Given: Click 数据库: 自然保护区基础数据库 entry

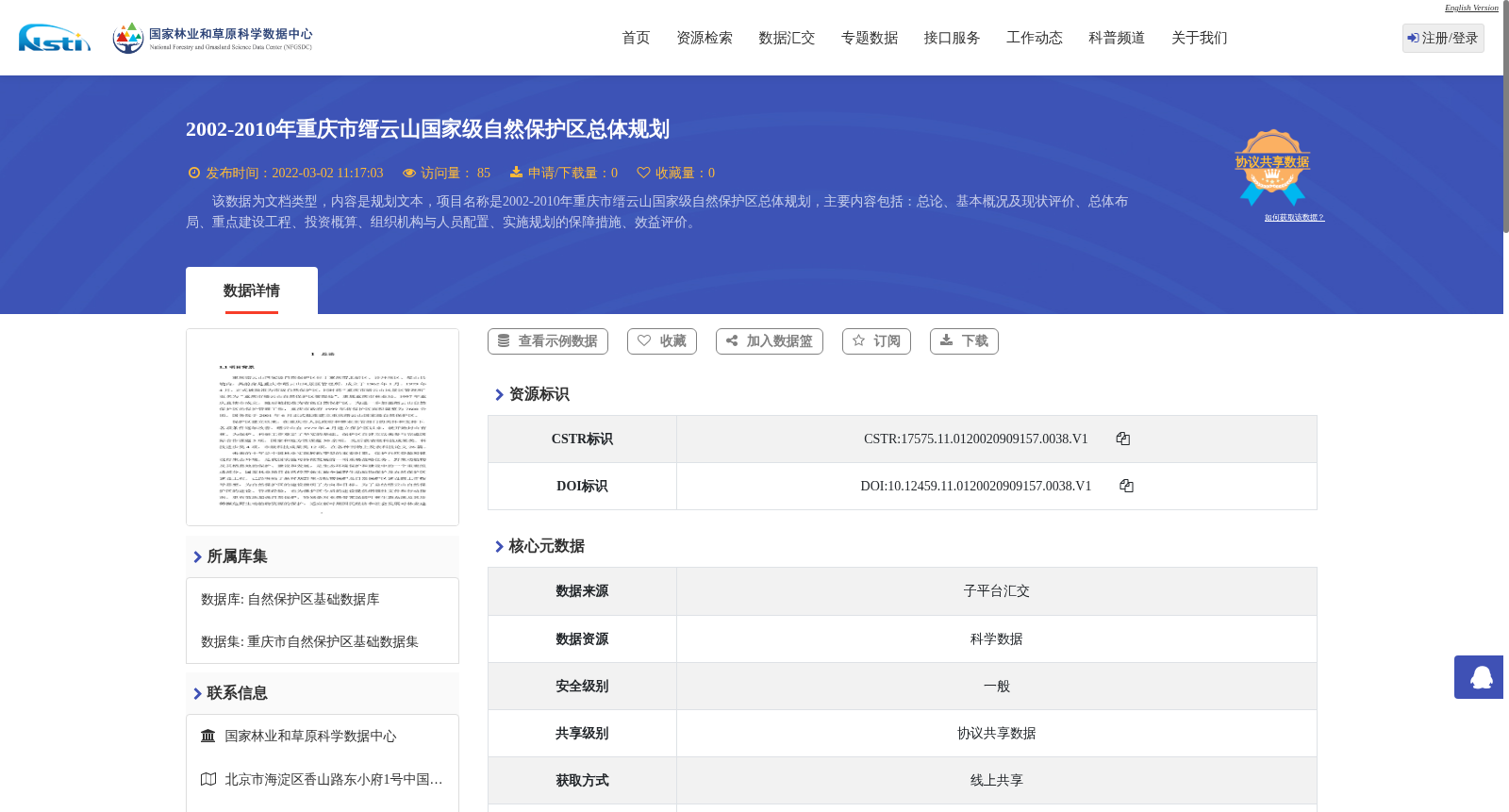Looking at the screenshot, I should pos(290,600).
